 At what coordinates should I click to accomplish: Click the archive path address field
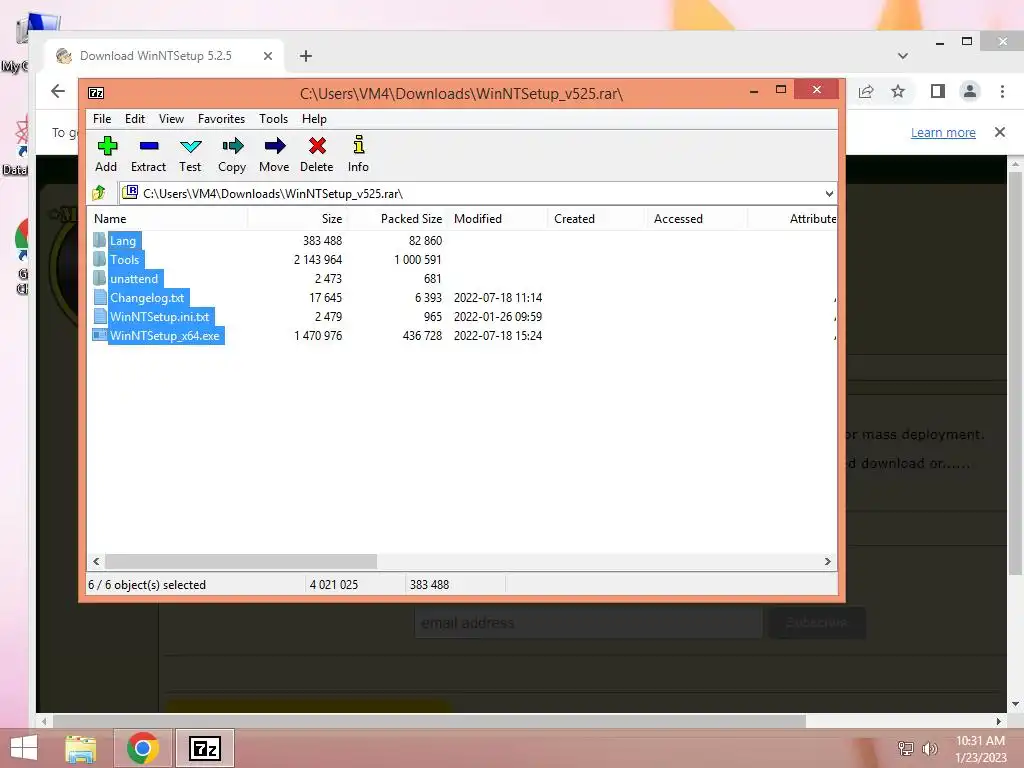tap(477, 193)
